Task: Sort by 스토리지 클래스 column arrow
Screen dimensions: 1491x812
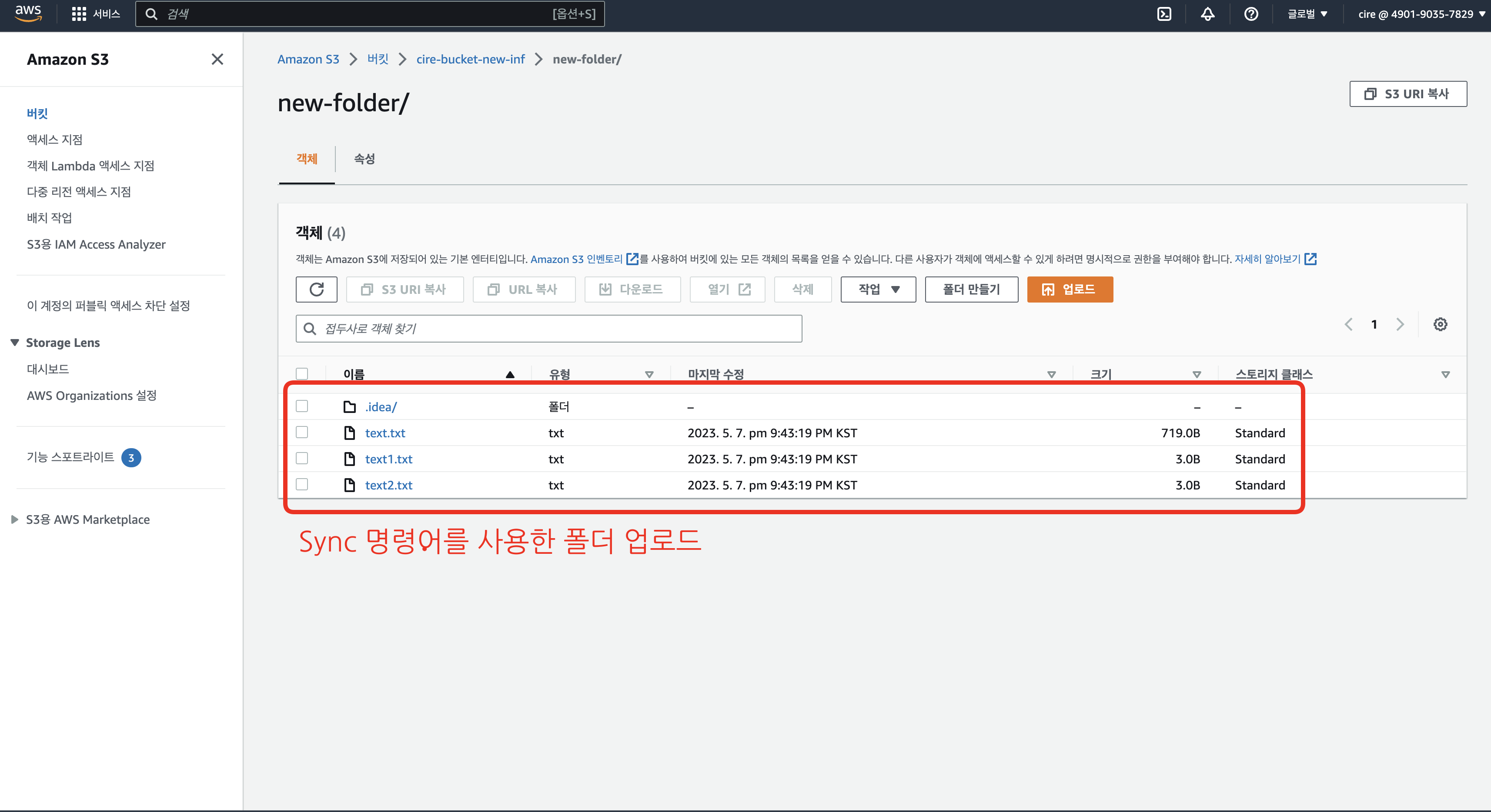Action: [1445, 375]
